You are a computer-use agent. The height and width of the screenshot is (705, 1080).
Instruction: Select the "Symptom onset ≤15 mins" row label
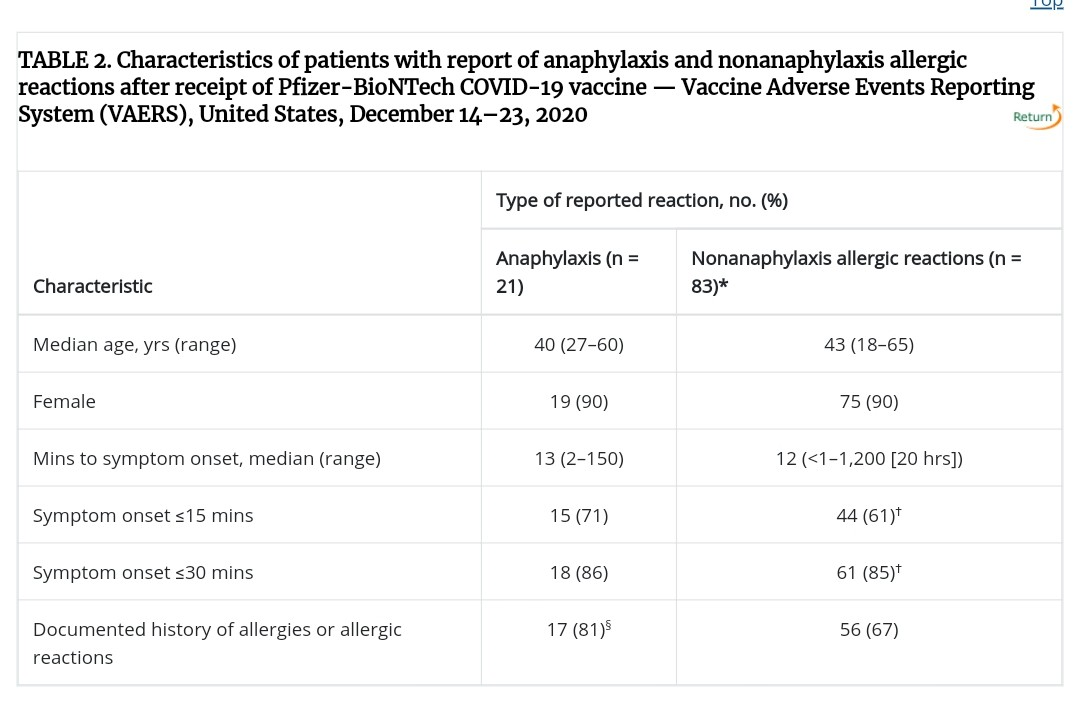tap(143, 515)
